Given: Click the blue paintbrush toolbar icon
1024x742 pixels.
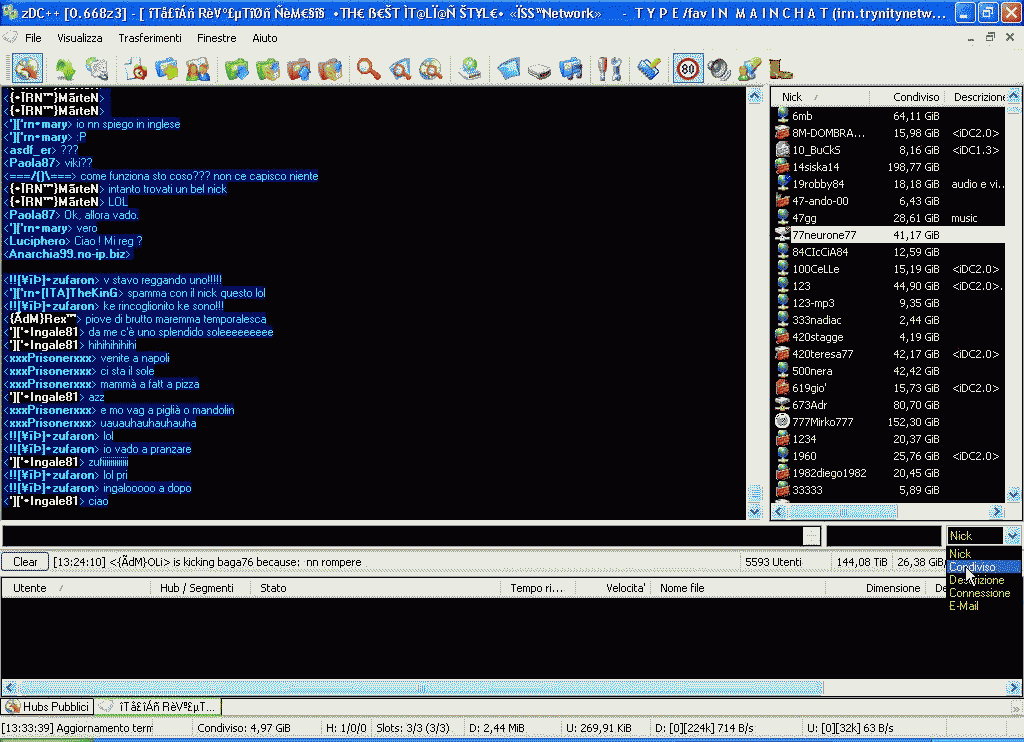Looking at the screenshot, I should click(x=649, y=69).
